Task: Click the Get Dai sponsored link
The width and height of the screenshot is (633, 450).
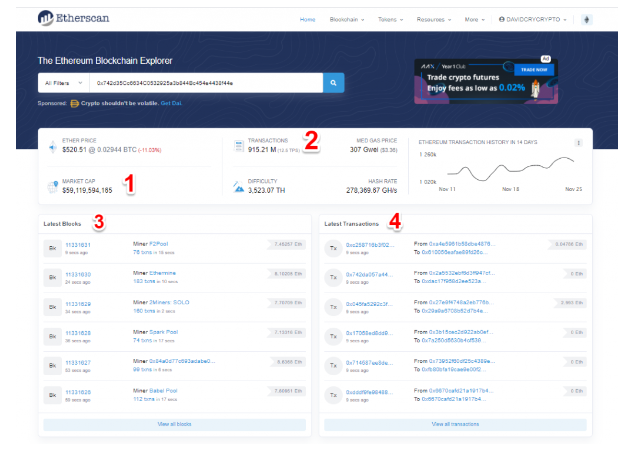Action: point(171,103)
